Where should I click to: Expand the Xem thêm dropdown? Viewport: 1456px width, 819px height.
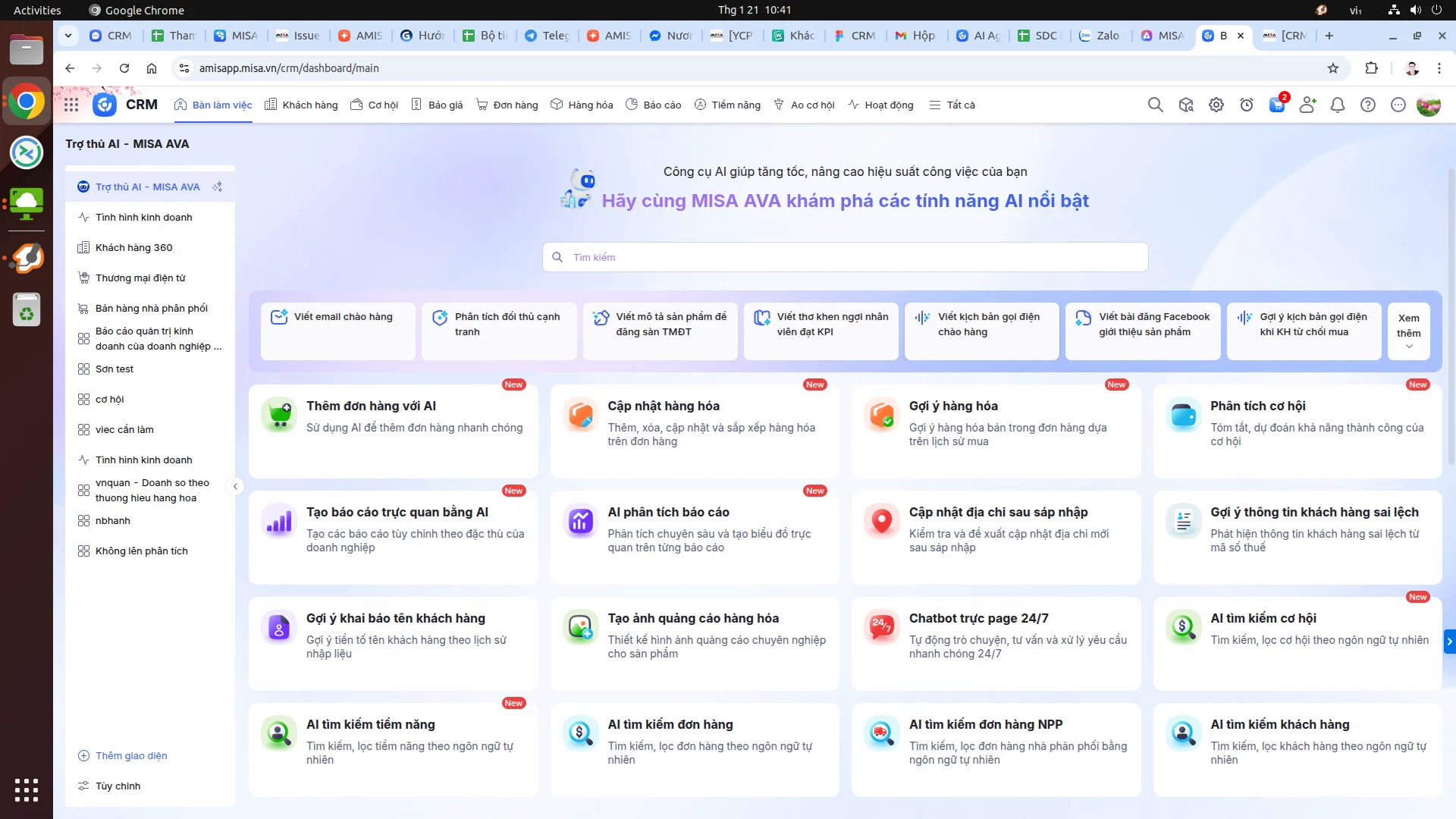coord(1408,331)
